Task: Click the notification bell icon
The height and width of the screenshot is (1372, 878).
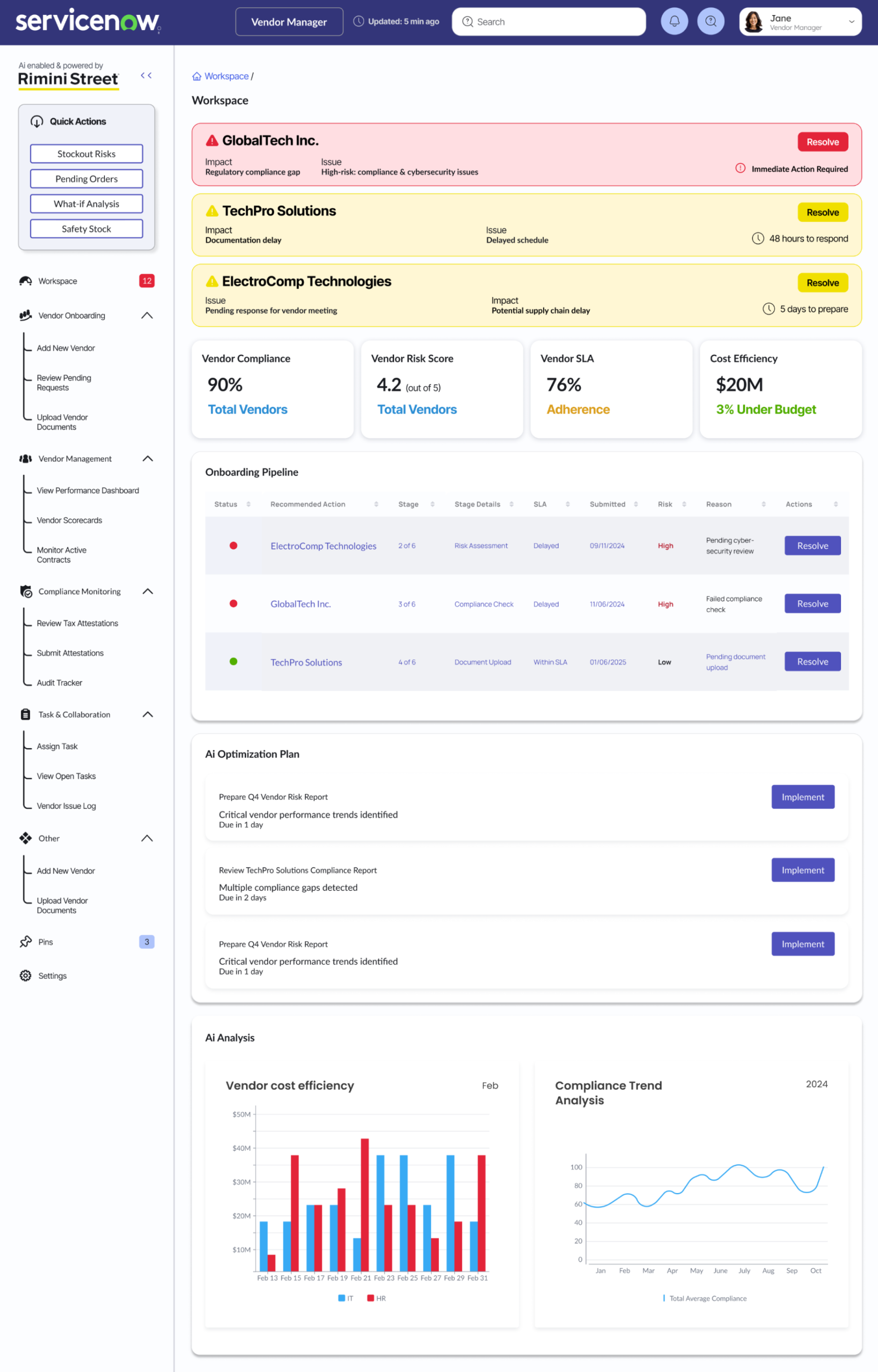Action: (x=674, y=21)
